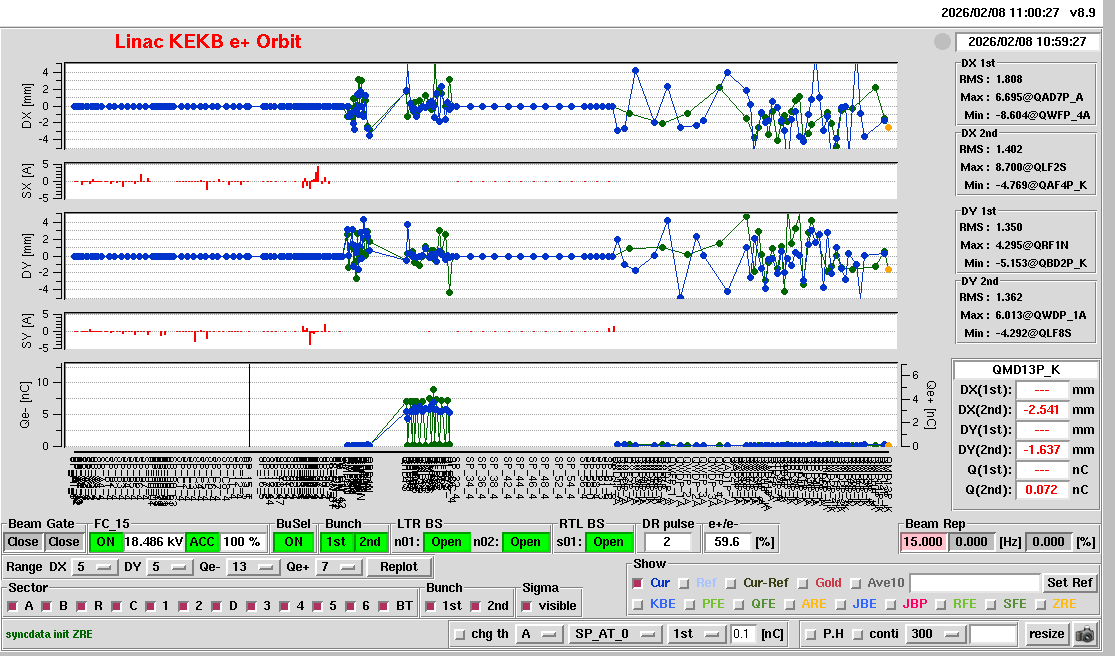Click the resize button
The height and width of the screenshot is (656, 1115).
[x=1046, y=634]
